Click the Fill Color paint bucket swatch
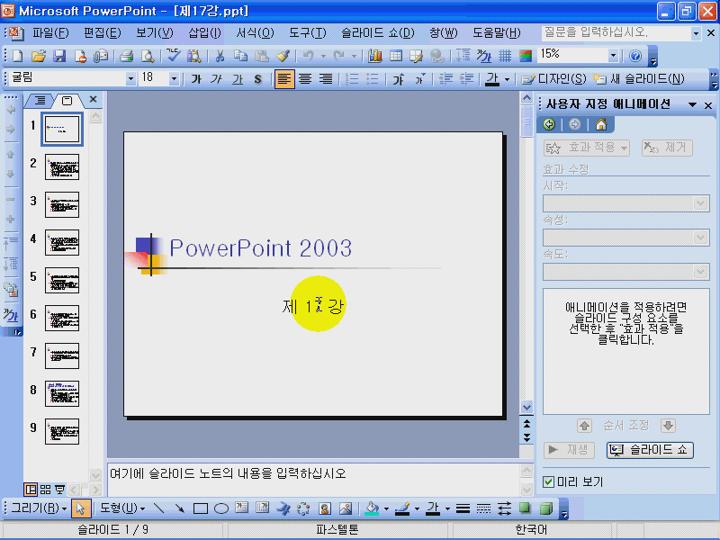The height and width of the screenshot is (540, 720). coord(372,508)
